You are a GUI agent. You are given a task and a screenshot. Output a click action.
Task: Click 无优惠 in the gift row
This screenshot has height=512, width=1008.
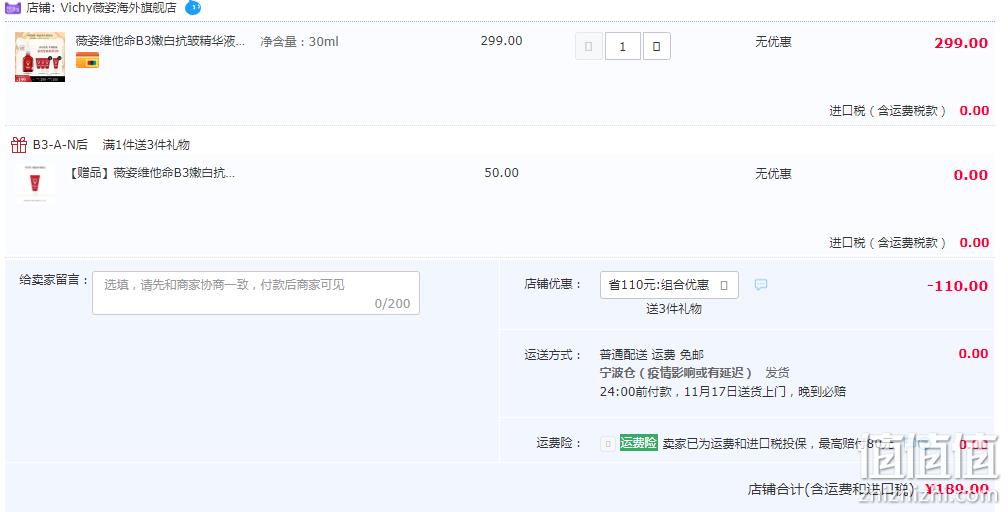click(x=773, y=174)
